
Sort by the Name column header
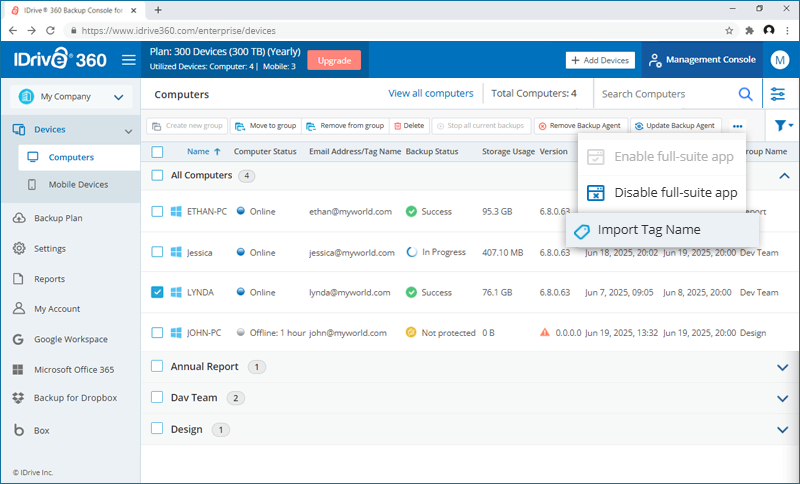coord(204,151)
